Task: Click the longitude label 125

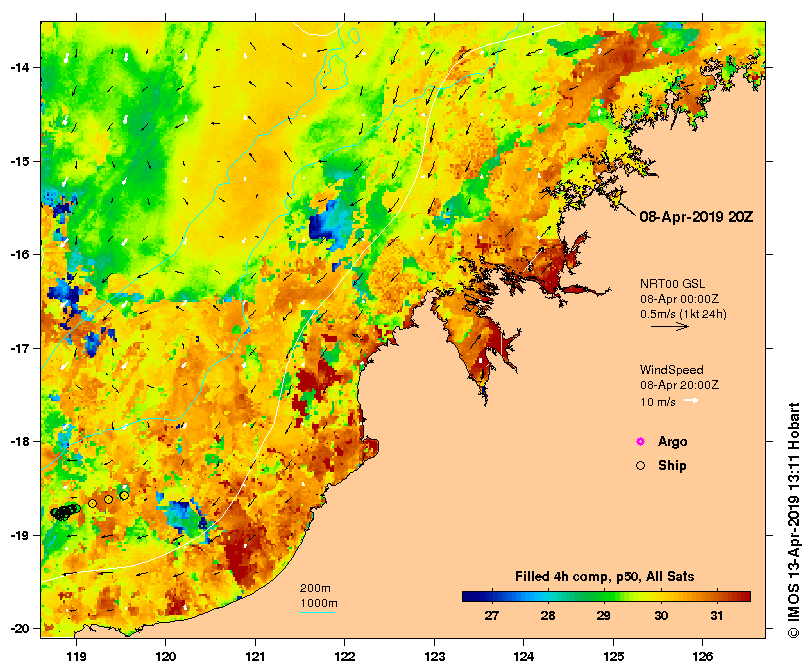Action: pyautogui.click(x=613, y=657)
